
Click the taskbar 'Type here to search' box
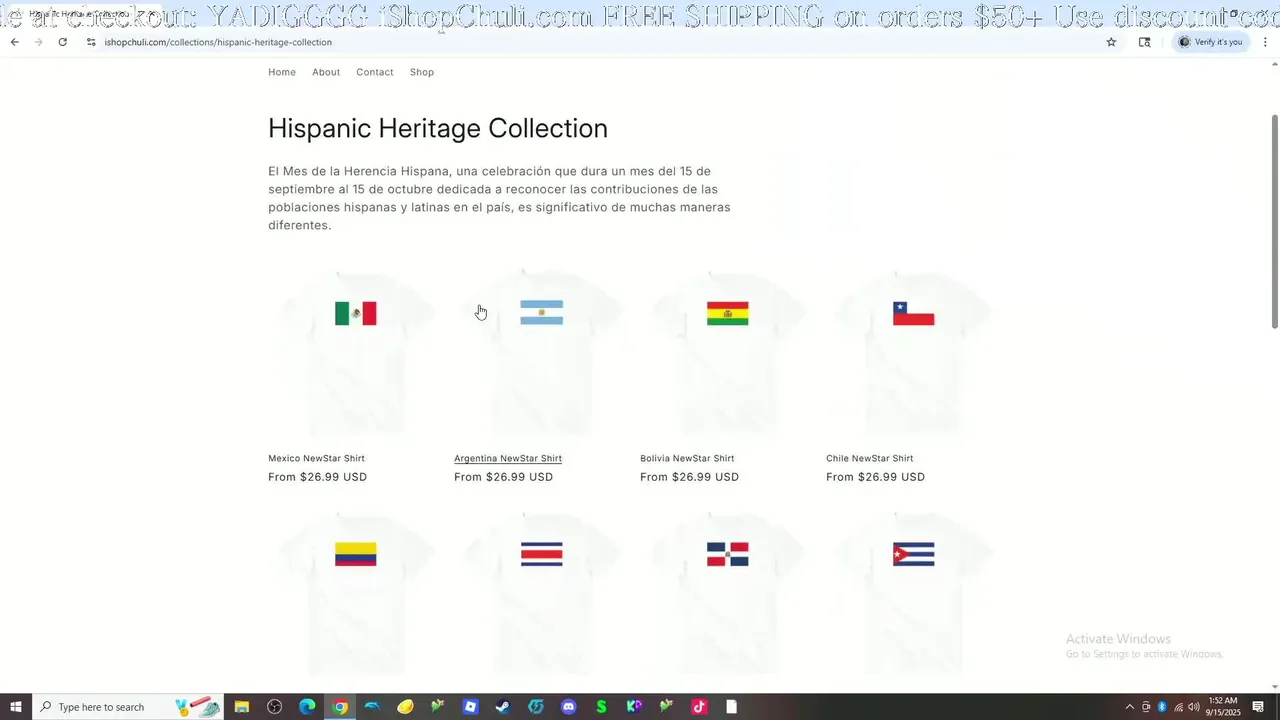[128, 707]
